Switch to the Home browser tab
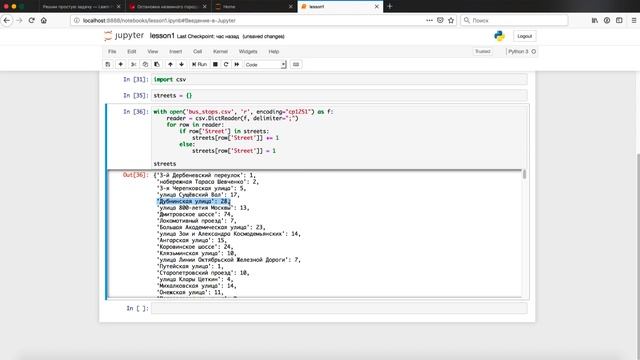The image size is (640, 360). (254, 7)
